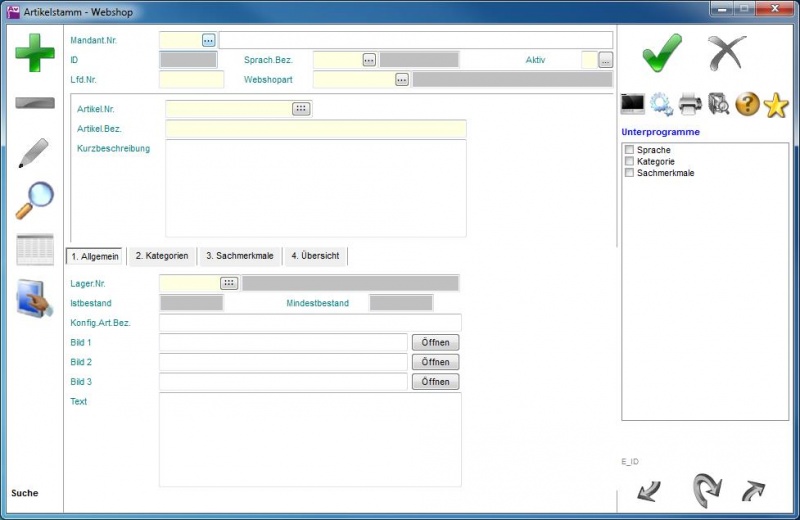Click the green plus add record icon

point(35,51)
